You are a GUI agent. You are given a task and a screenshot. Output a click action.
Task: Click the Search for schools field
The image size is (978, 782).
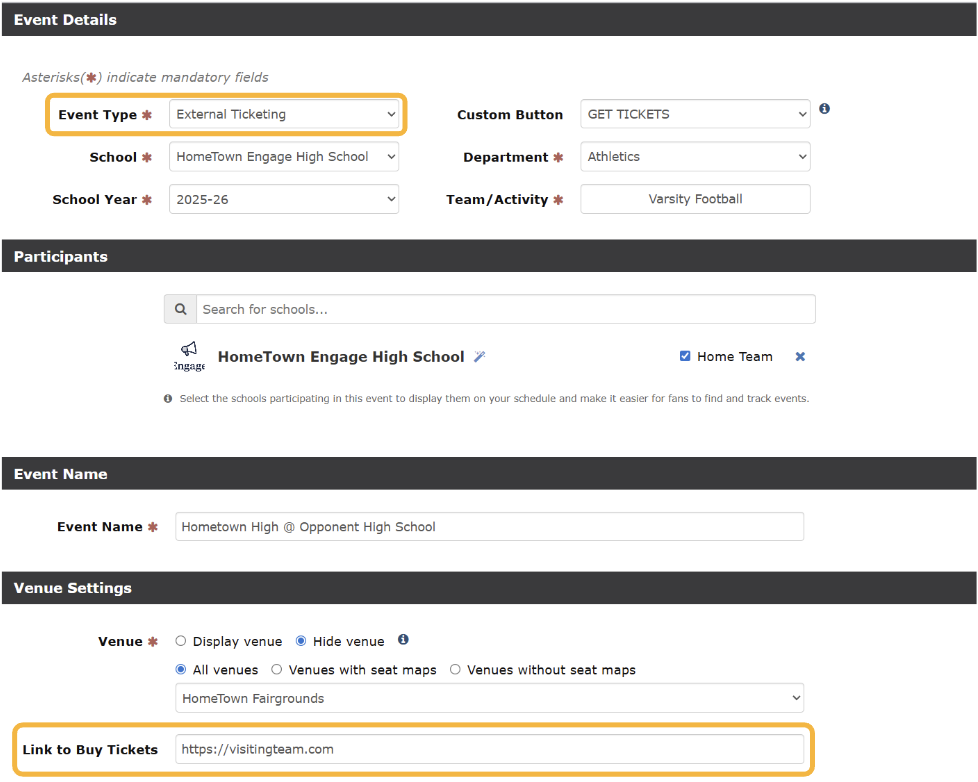pyautogui.click(x=505, y=309)
